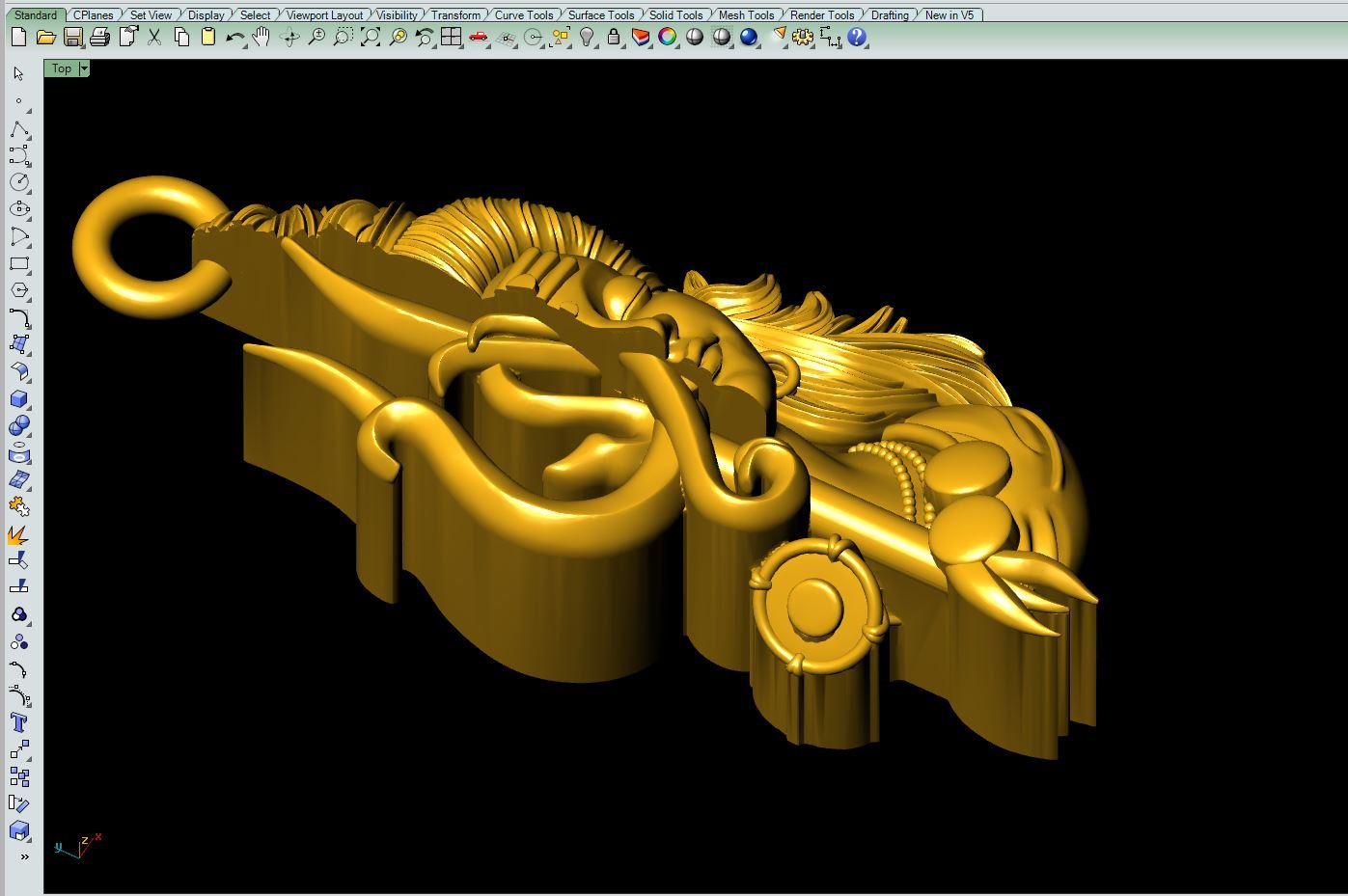Image resolution: width=1348 pixels, height=896 pixels.
Task: Select the Text tool in left sidebar
Action: (x=18, y=723)
